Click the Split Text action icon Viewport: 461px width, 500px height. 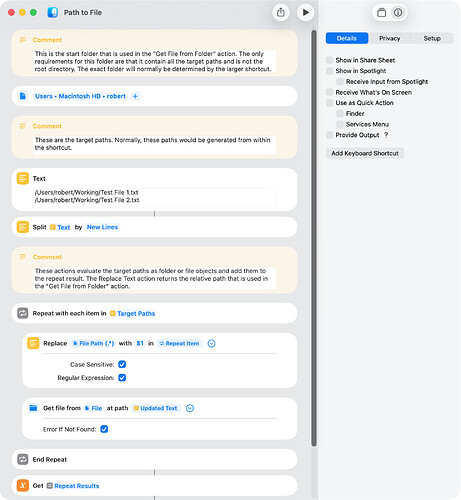pyautogui.click(x=23, y=227)
